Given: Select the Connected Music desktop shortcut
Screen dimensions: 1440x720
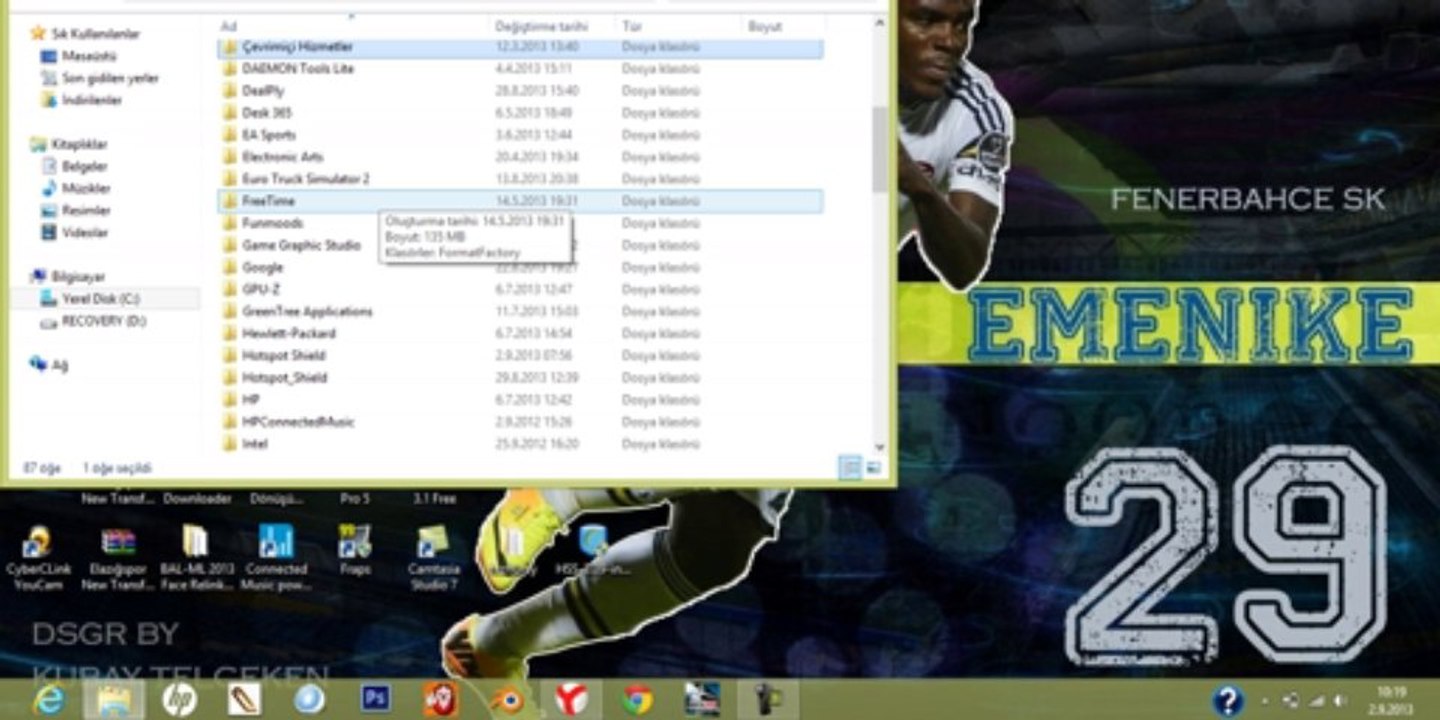Looking at the screenshot, I should point(276,557).
